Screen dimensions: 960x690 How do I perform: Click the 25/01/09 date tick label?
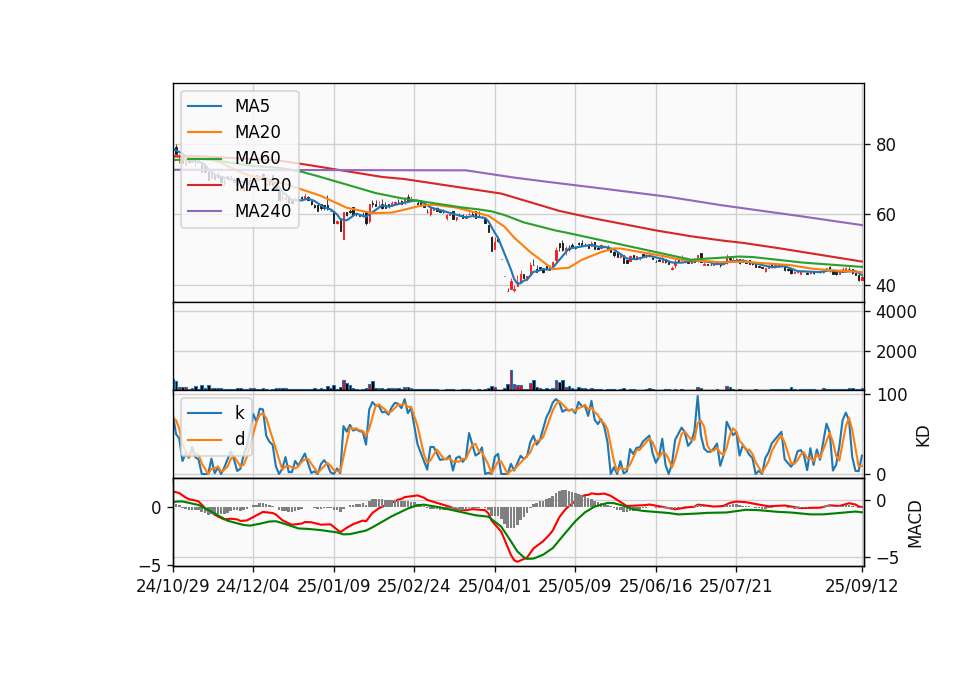pyautogui.click(x=334, y=586)
